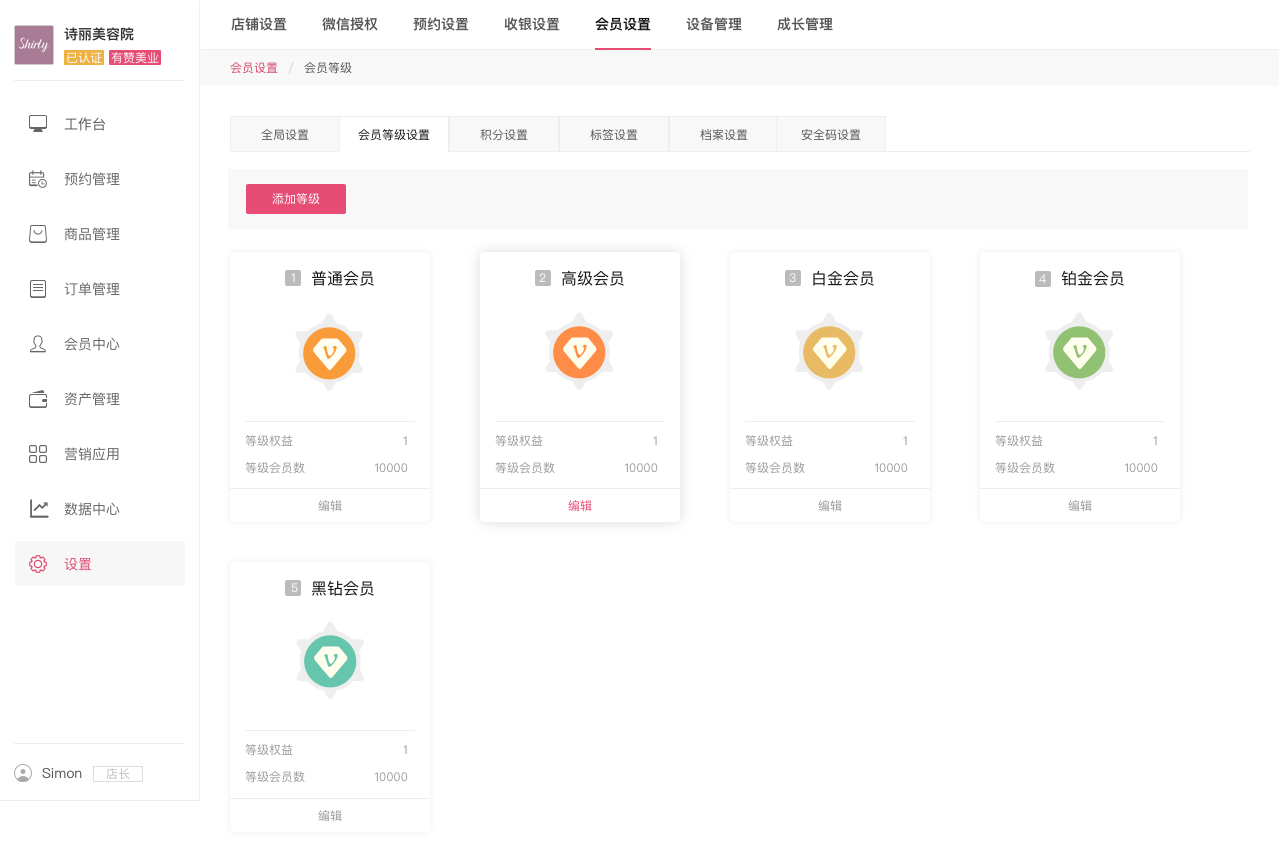Click the 工作台 monitor icon in sidebar
The height and width of the screenshot is (851, 1280).
click(38, 124)
